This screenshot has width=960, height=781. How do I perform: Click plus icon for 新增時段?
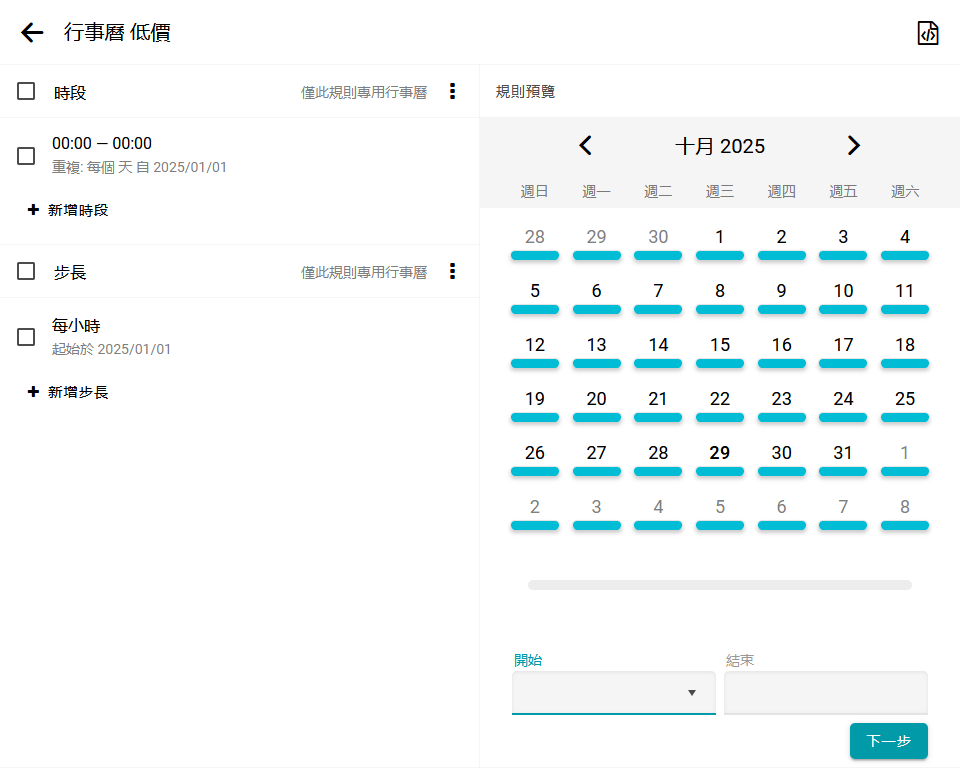tap(33, 210)
